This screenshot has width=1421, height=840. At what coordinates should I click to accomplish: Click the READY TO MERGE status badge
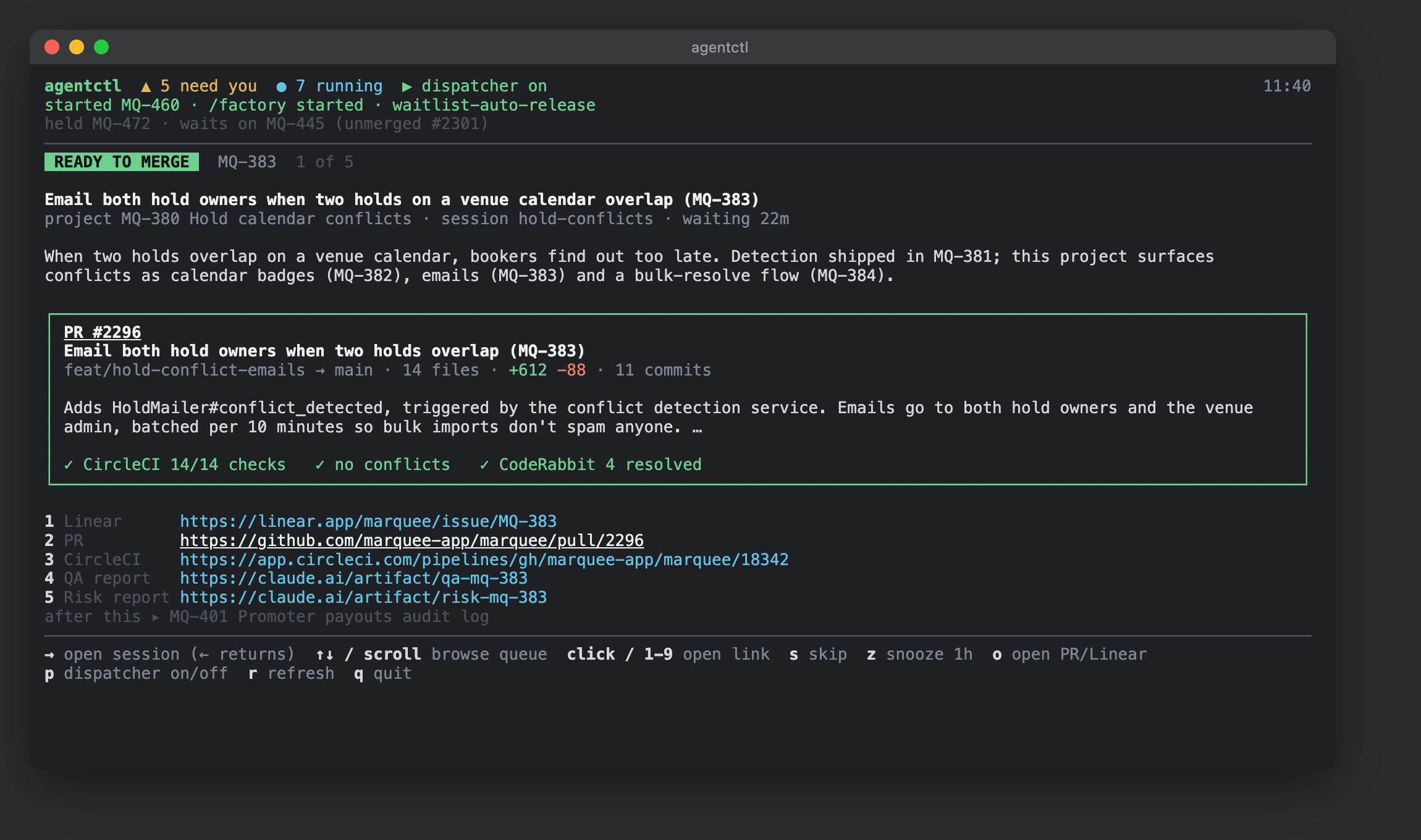pyautogui.click(x=122, y=162)
